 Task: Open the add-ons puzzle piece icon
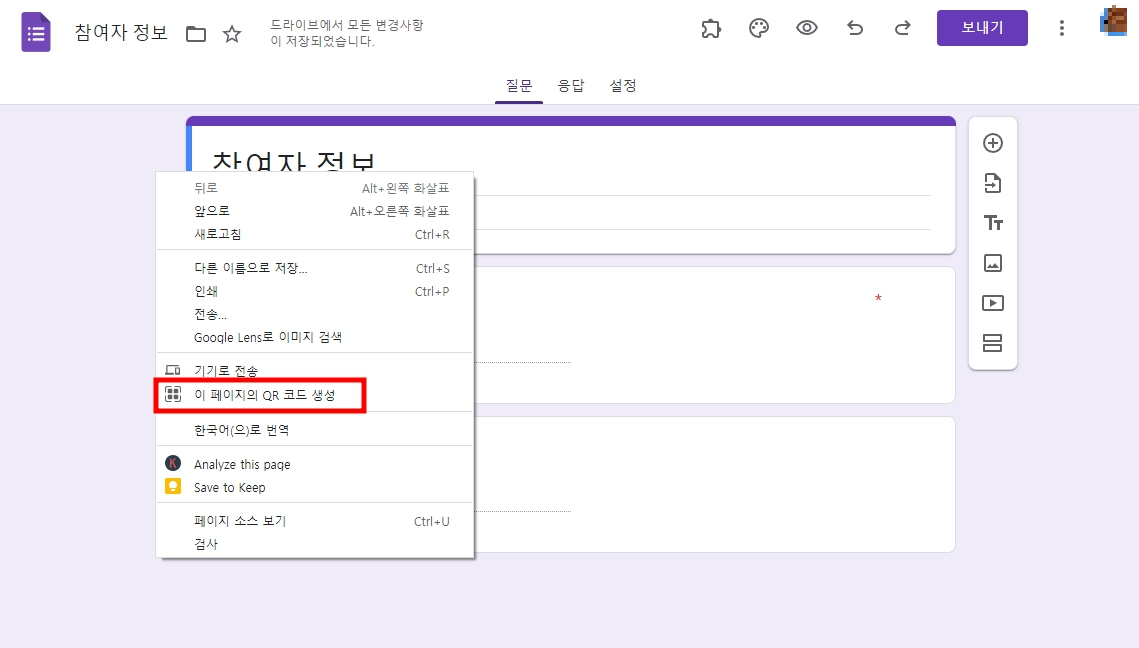click(x=710, y=28)
